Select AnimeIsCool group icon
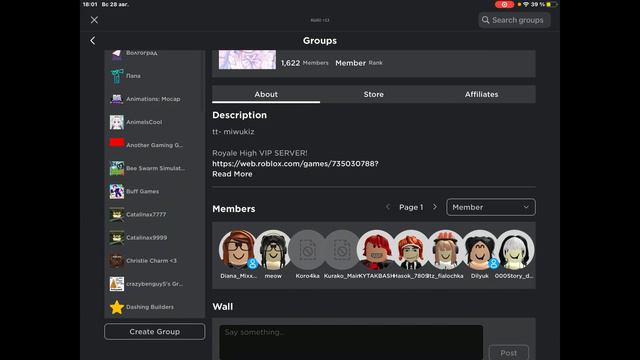 coord(117,122)
